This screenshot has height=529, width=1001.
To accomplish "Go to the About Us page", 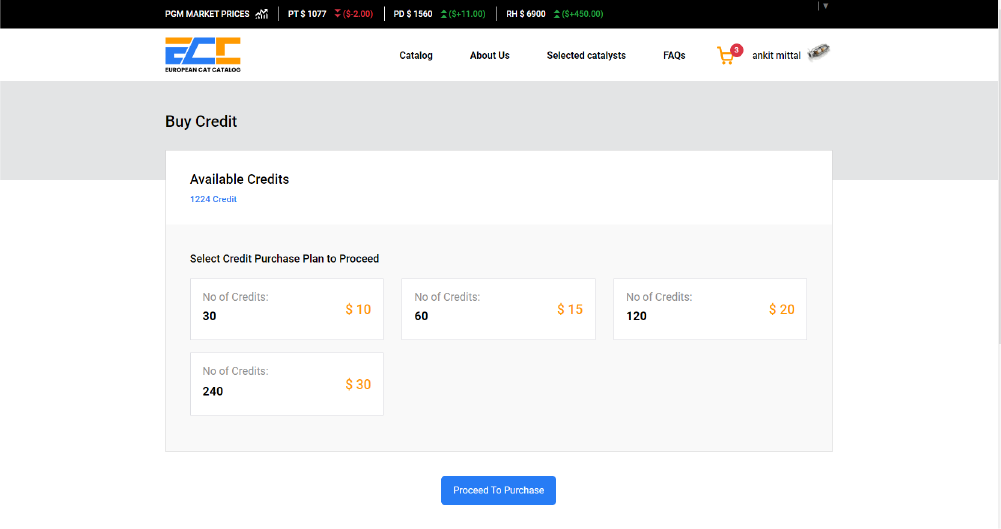I will 490,56.
